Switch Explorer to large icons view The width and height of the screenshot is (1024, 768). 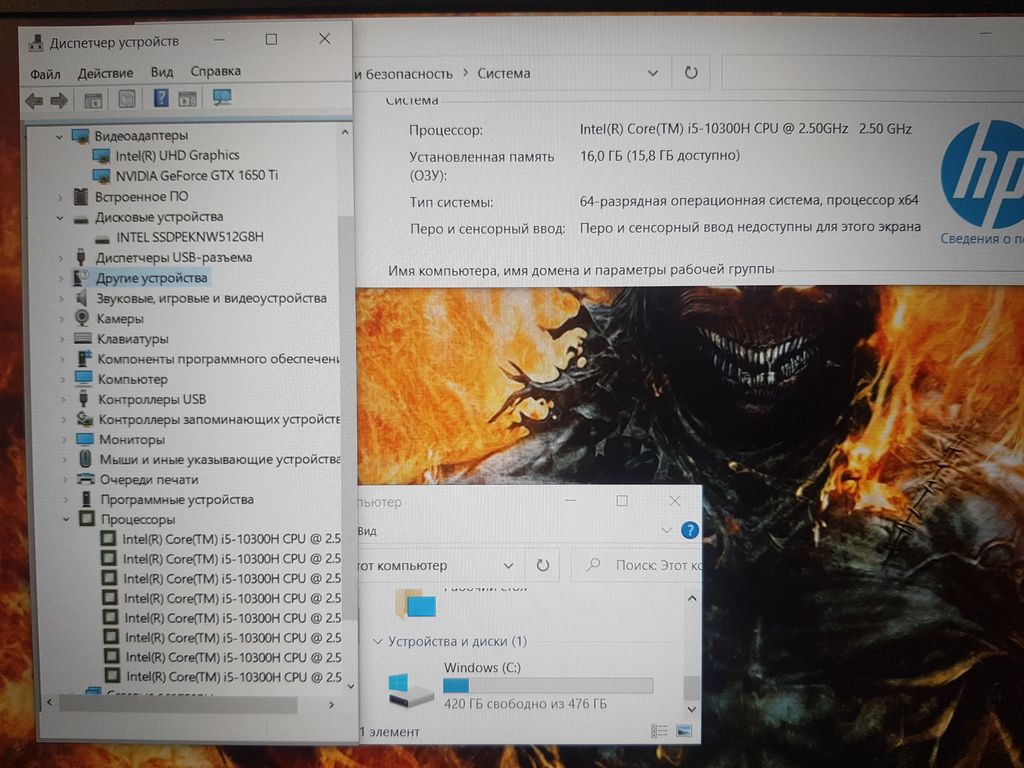pos(684,731)
